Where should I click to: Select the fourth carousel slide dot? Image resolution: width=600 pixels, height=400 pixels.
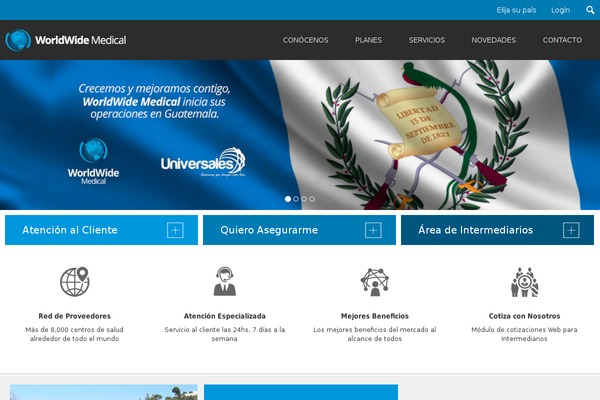[312, 199]
